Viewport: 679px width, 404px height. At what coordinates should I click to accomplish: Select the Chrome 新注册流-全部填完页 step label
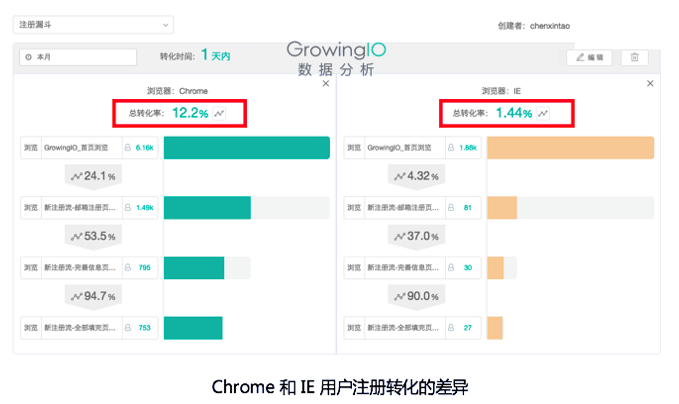pos(80,328)
